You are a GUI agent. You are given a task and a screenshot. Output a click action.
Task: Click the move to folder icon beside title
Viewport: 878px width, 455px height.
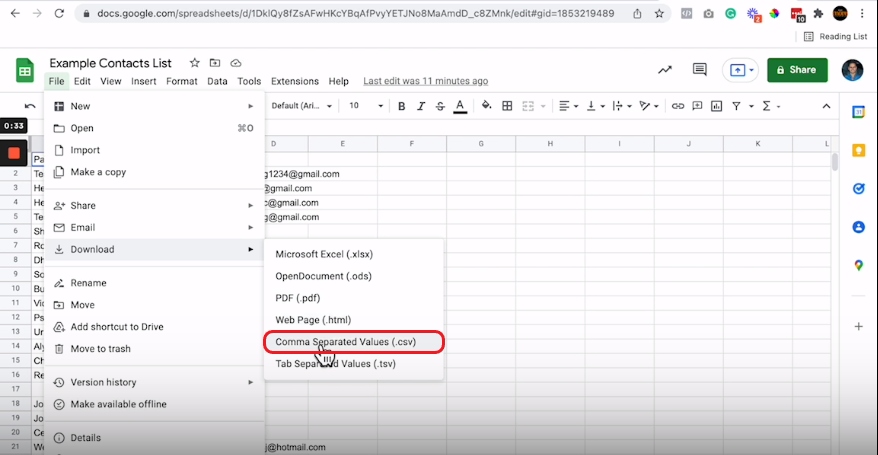click(x=215, y=63)
